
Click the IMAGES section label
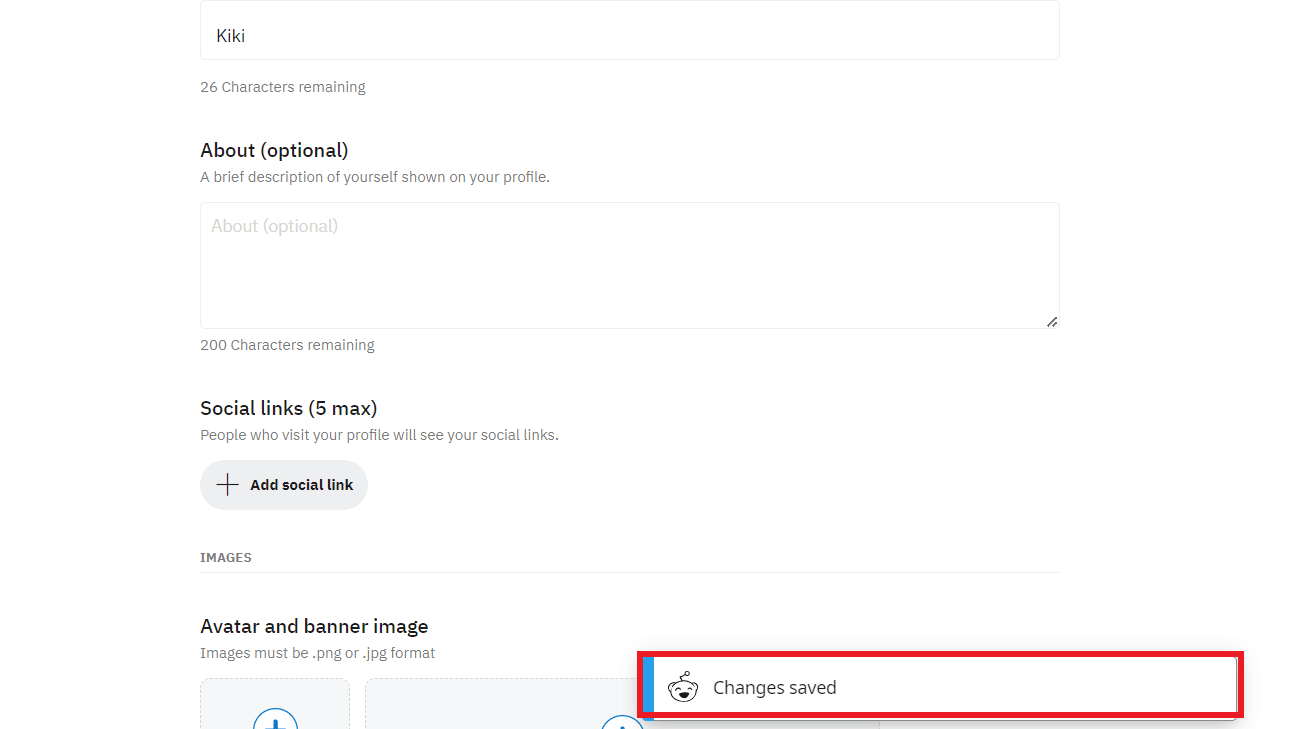tap(226, 557)
